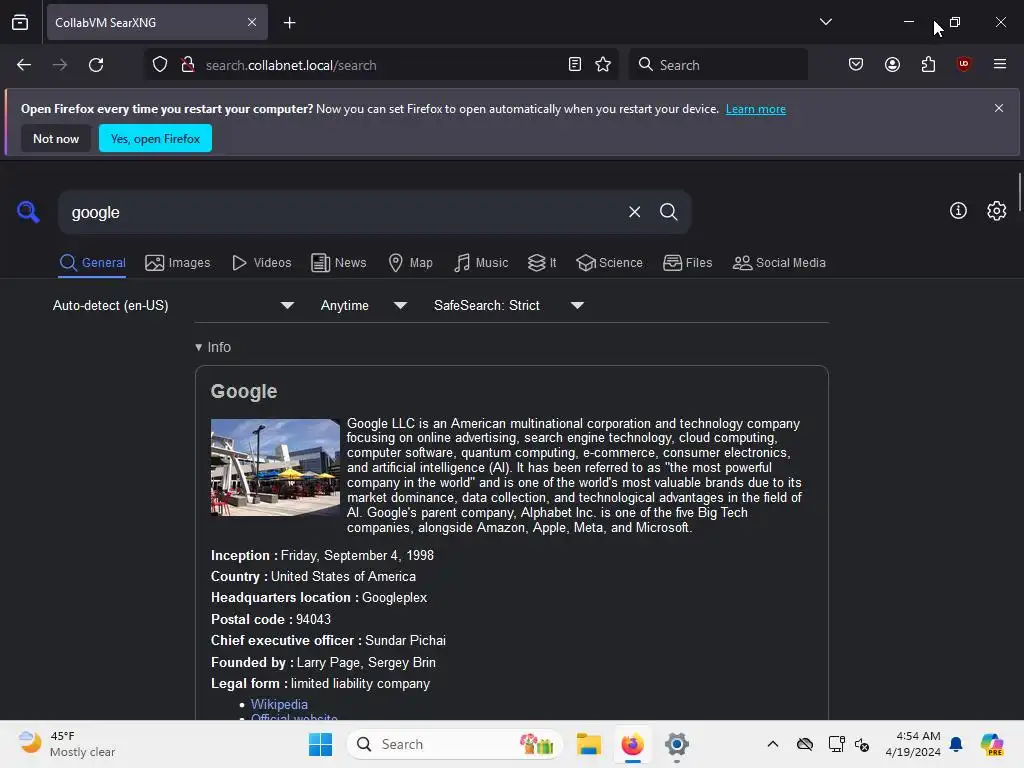
Task: Click the 'Sundar Pichai' text
Action: (406, 641)
